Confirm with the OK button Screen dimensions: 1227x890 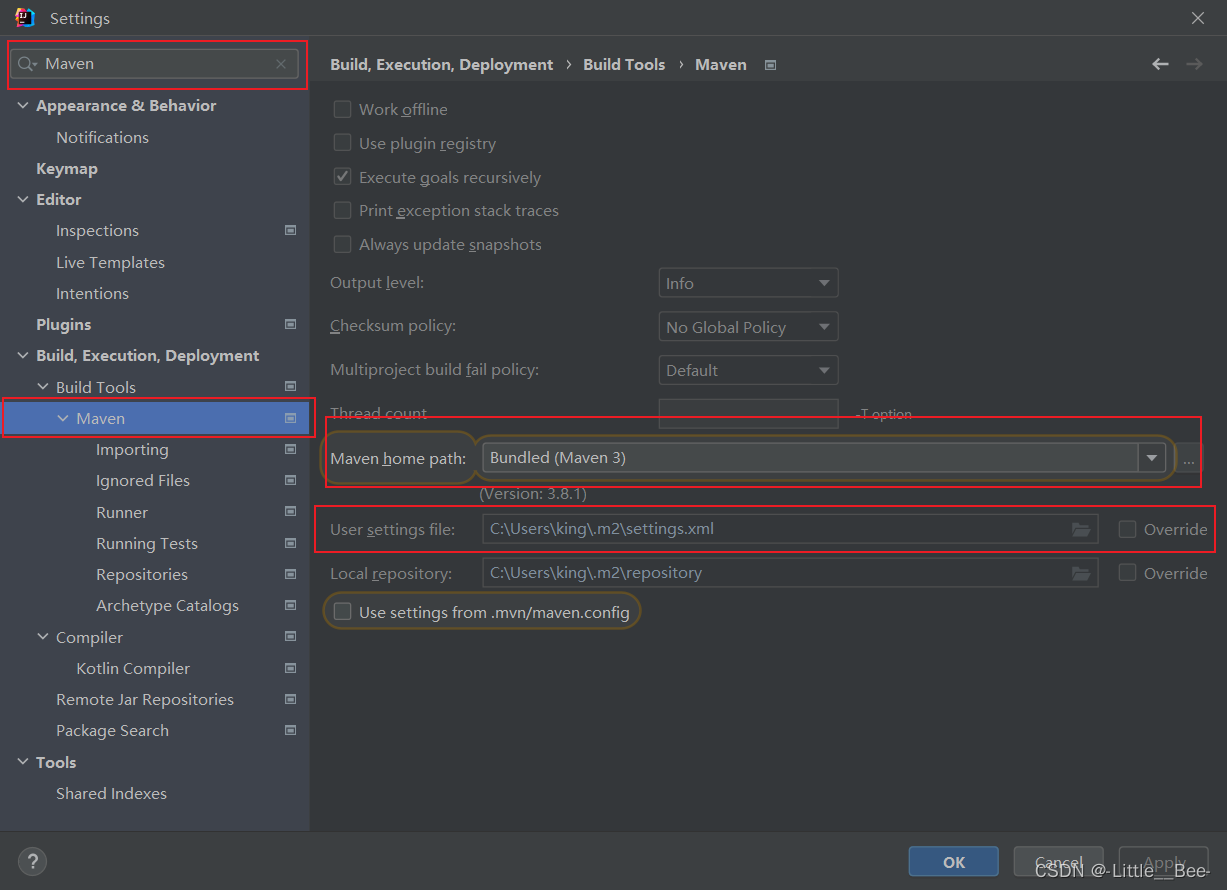pos(954,862)
